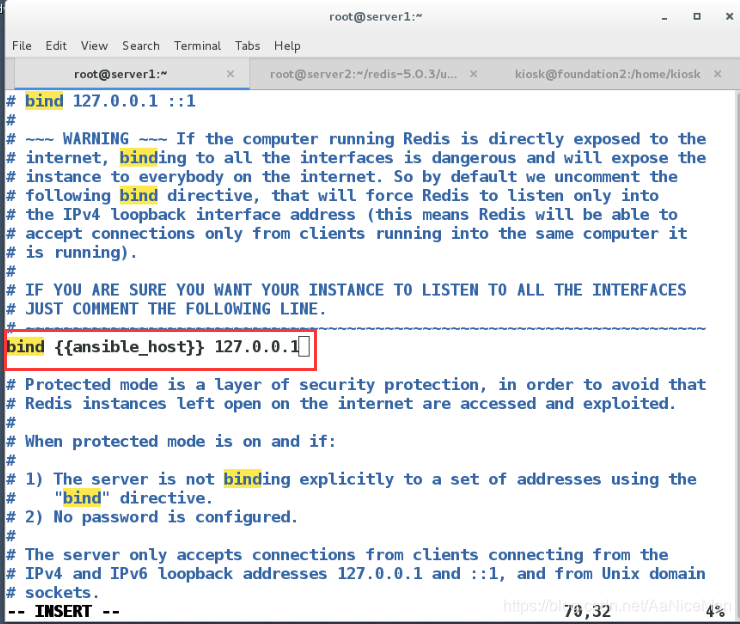Screen dimensions: 740x624
Task: Open the Terminal menu
Action: 197,46
